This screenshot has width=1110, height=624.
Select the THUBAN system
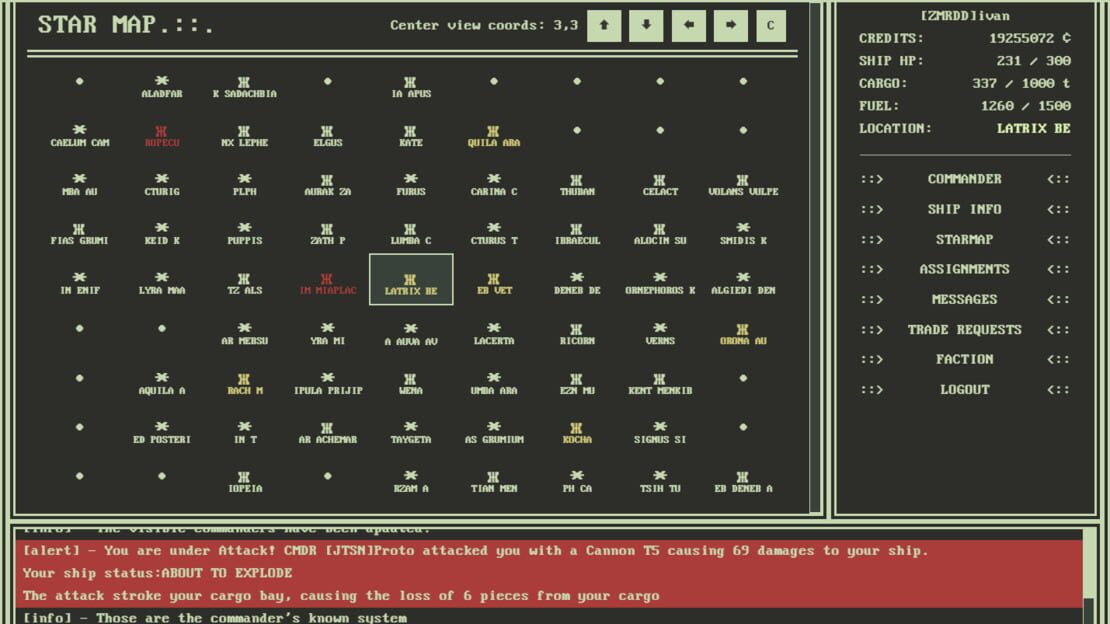(577, 185)
